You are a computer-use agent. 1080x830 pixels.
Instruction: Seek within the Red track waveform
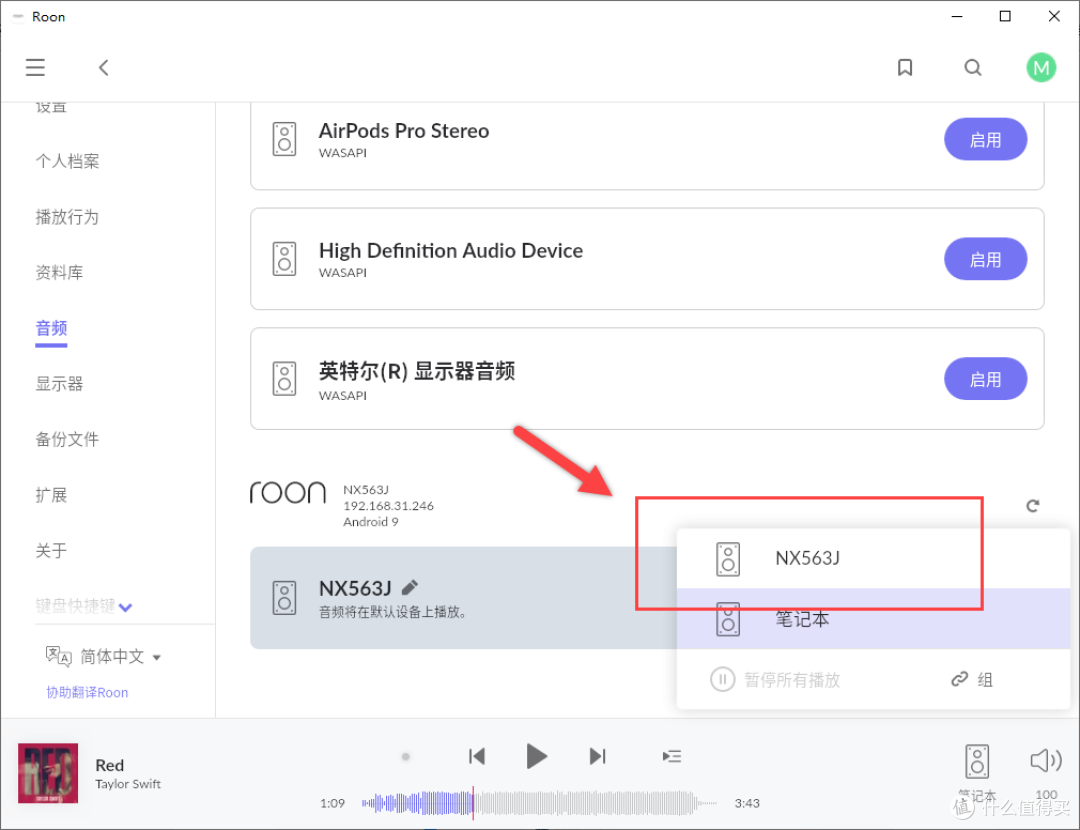[x=540, y=802]
